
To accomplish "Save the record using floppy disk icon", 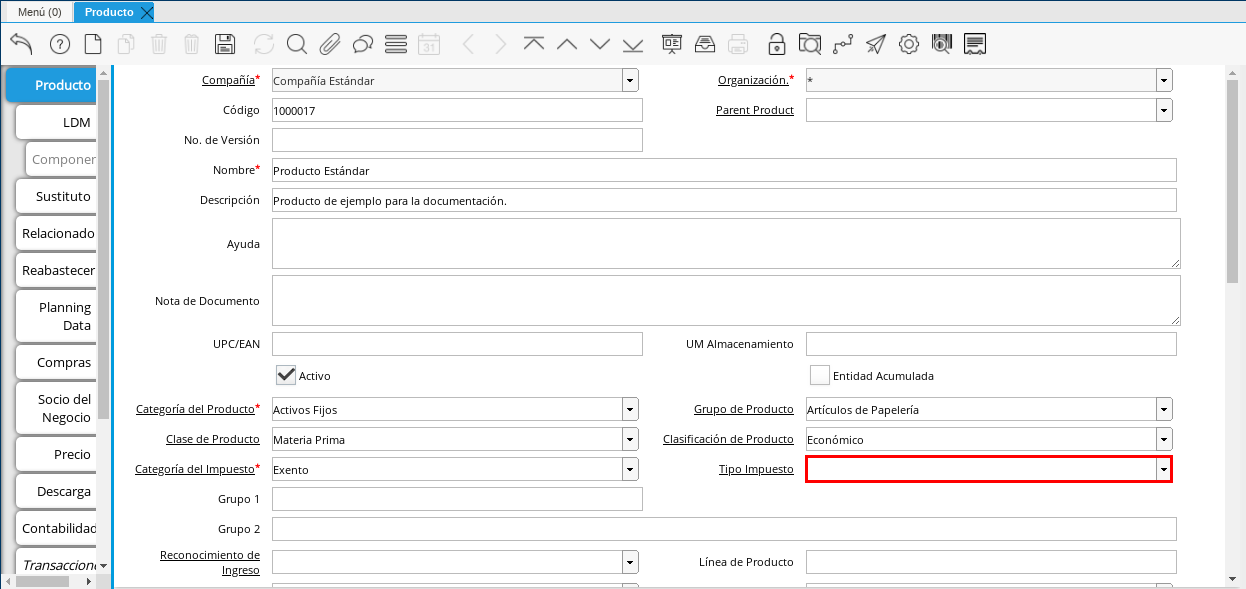I will 225,44.
